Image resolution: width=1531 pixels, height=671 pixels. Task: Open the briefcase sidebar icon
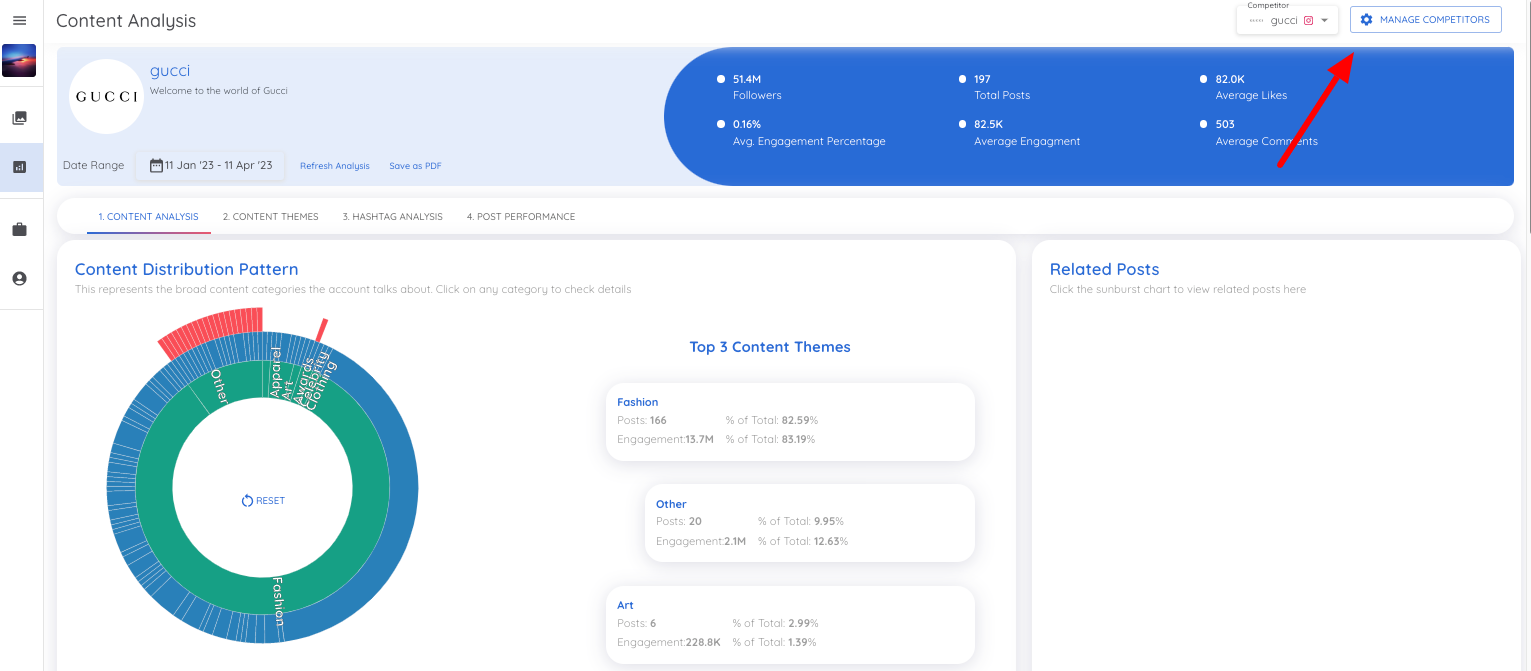19,229
